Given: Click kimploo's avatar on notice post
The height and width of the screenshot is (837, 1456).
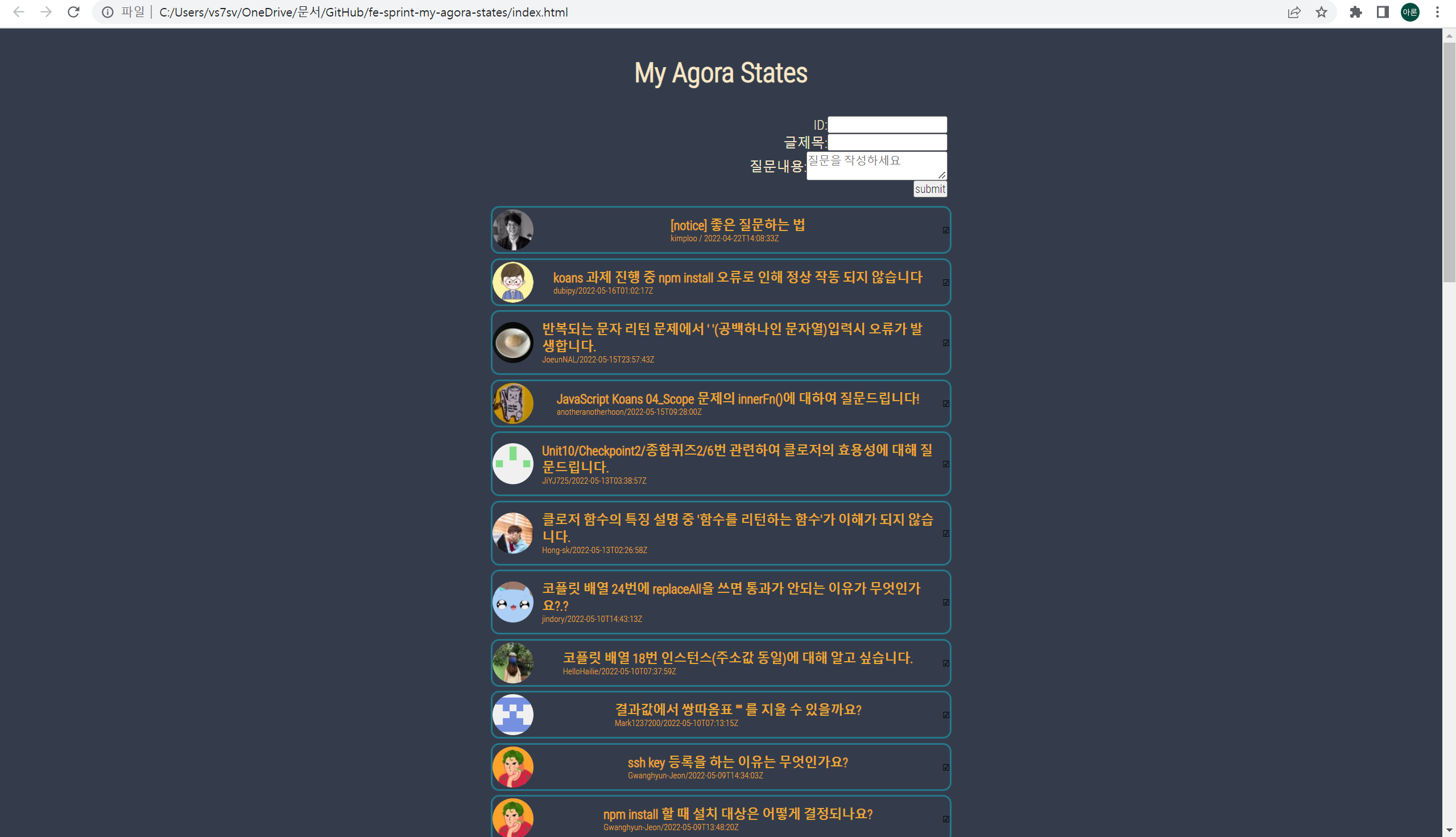Looking at the screenshot, I should [512, 230].
